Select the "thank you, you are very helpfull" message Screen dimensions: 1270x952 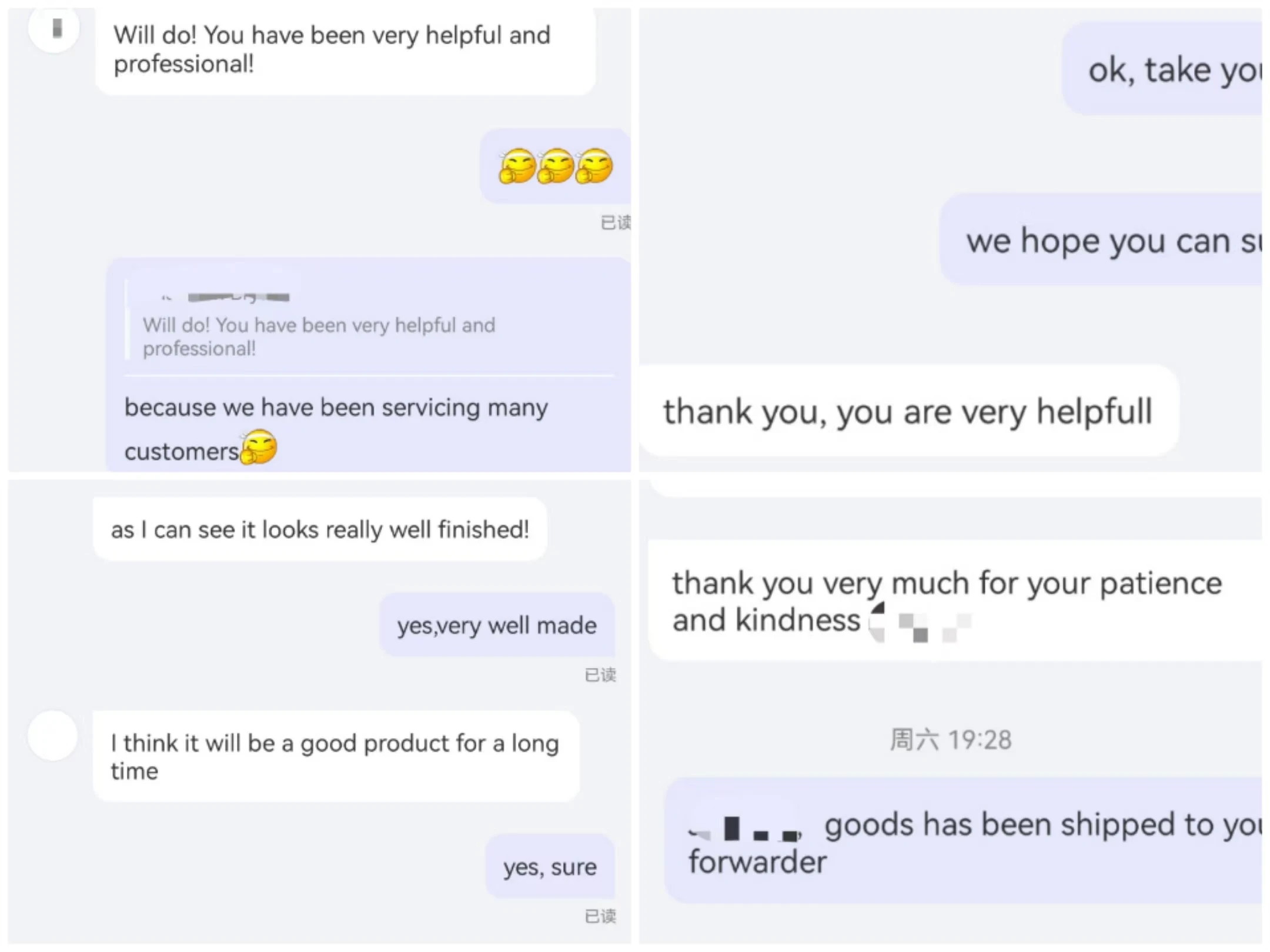point(907,411)
